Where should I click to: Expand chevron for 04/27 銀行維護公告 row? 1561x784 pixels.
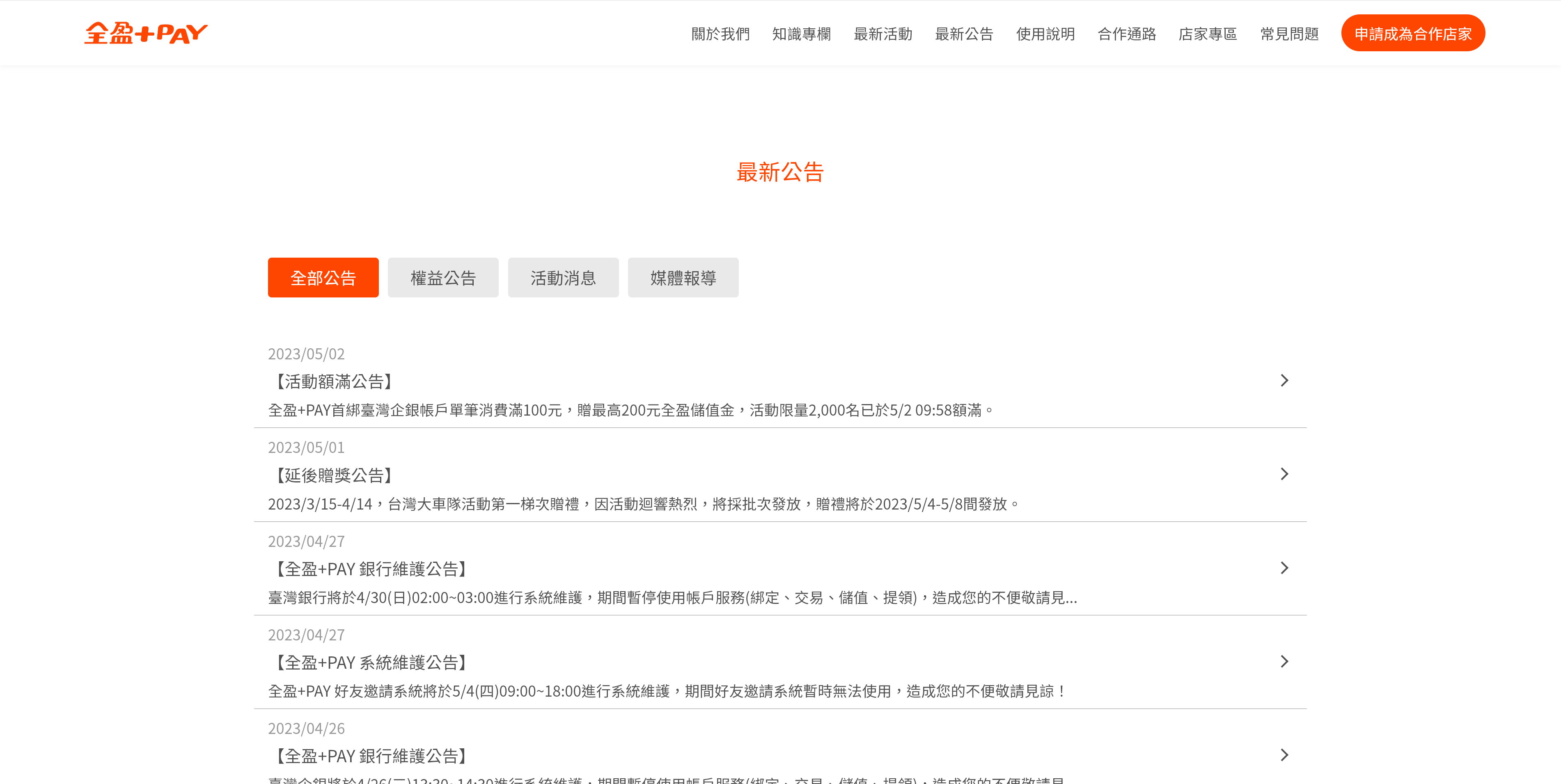(x=1284, y=568)
